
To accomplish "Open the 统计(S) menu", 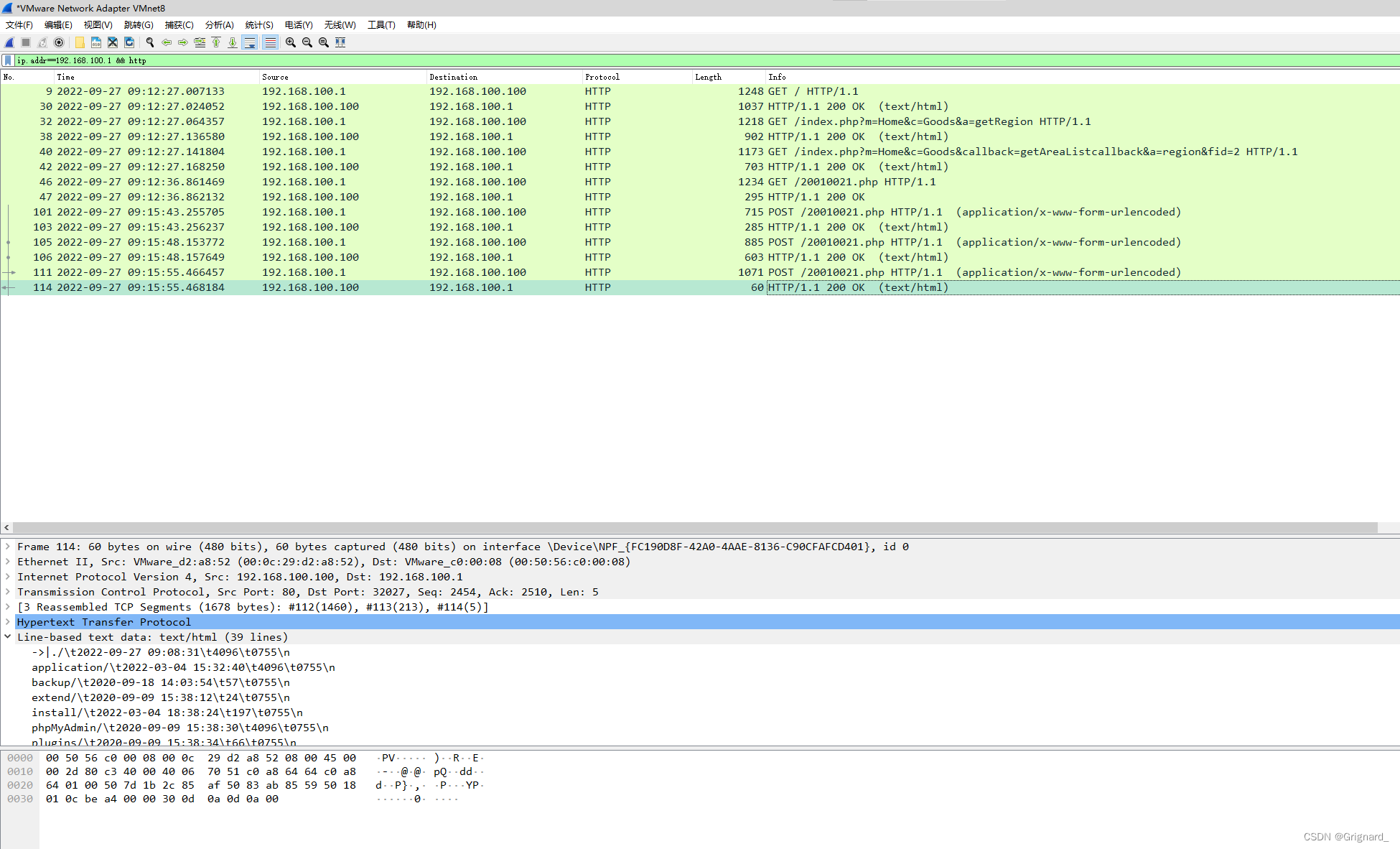I will (259, 25).
